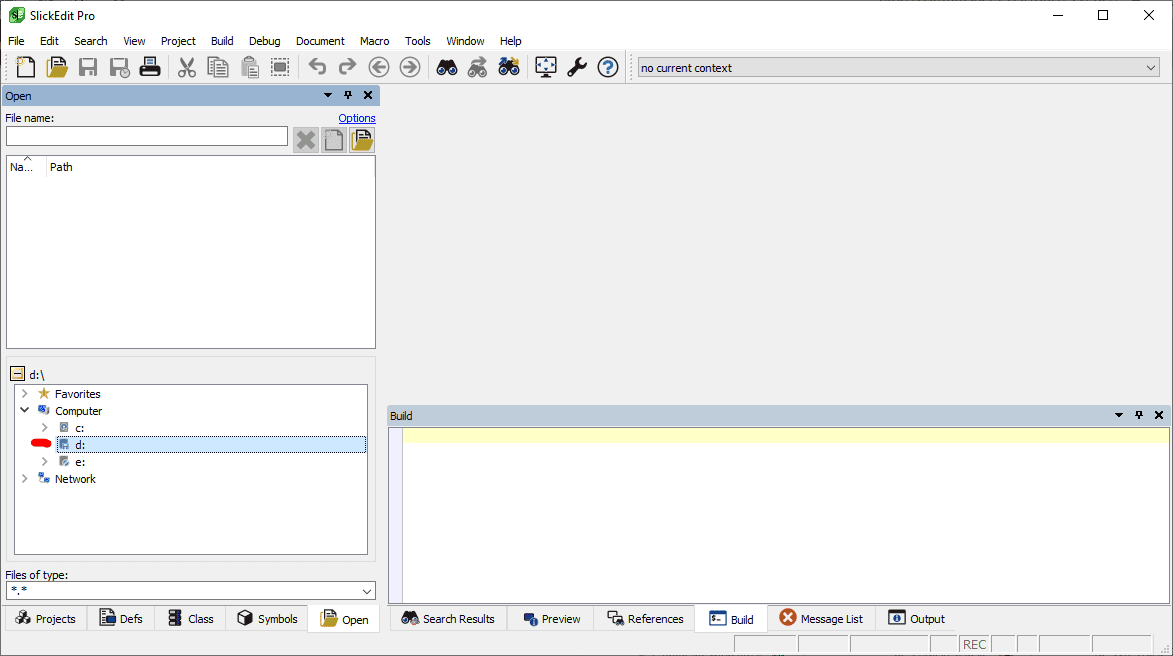Open the current context dropdown
This screenshot has height=656, width=1173.
1150,68
